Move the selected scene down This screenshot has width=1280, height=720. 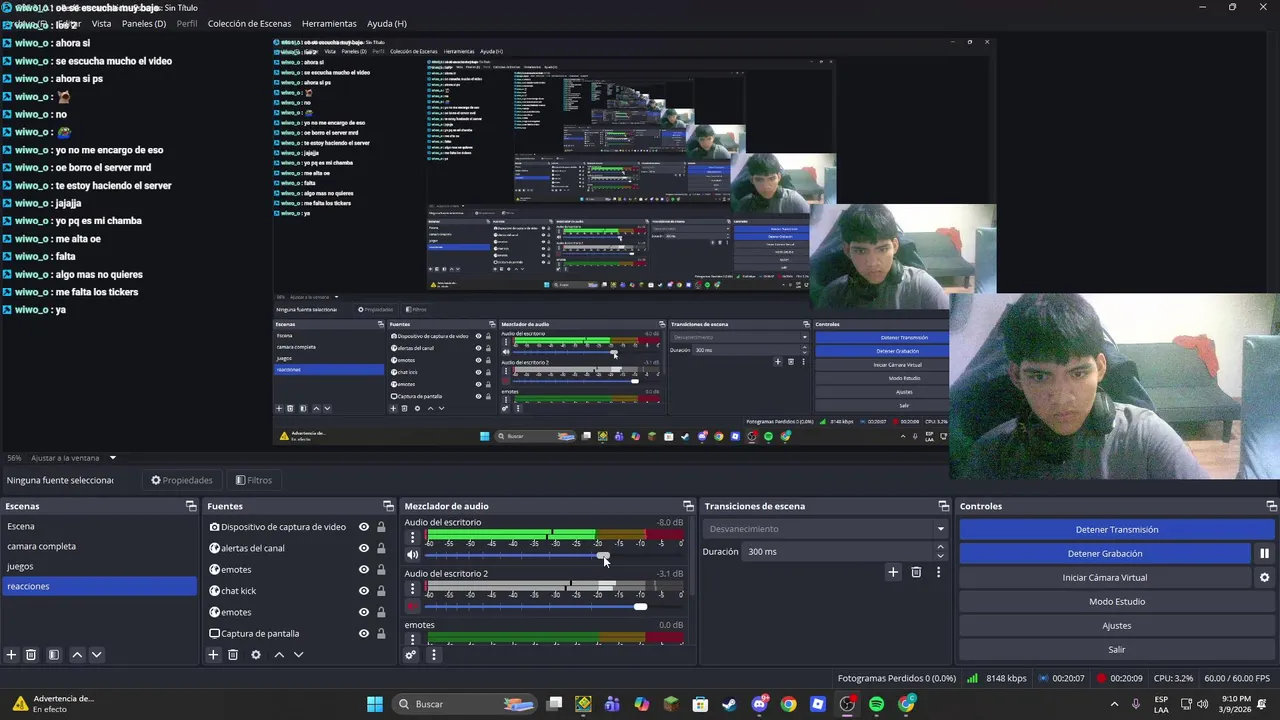coord(96,655)
